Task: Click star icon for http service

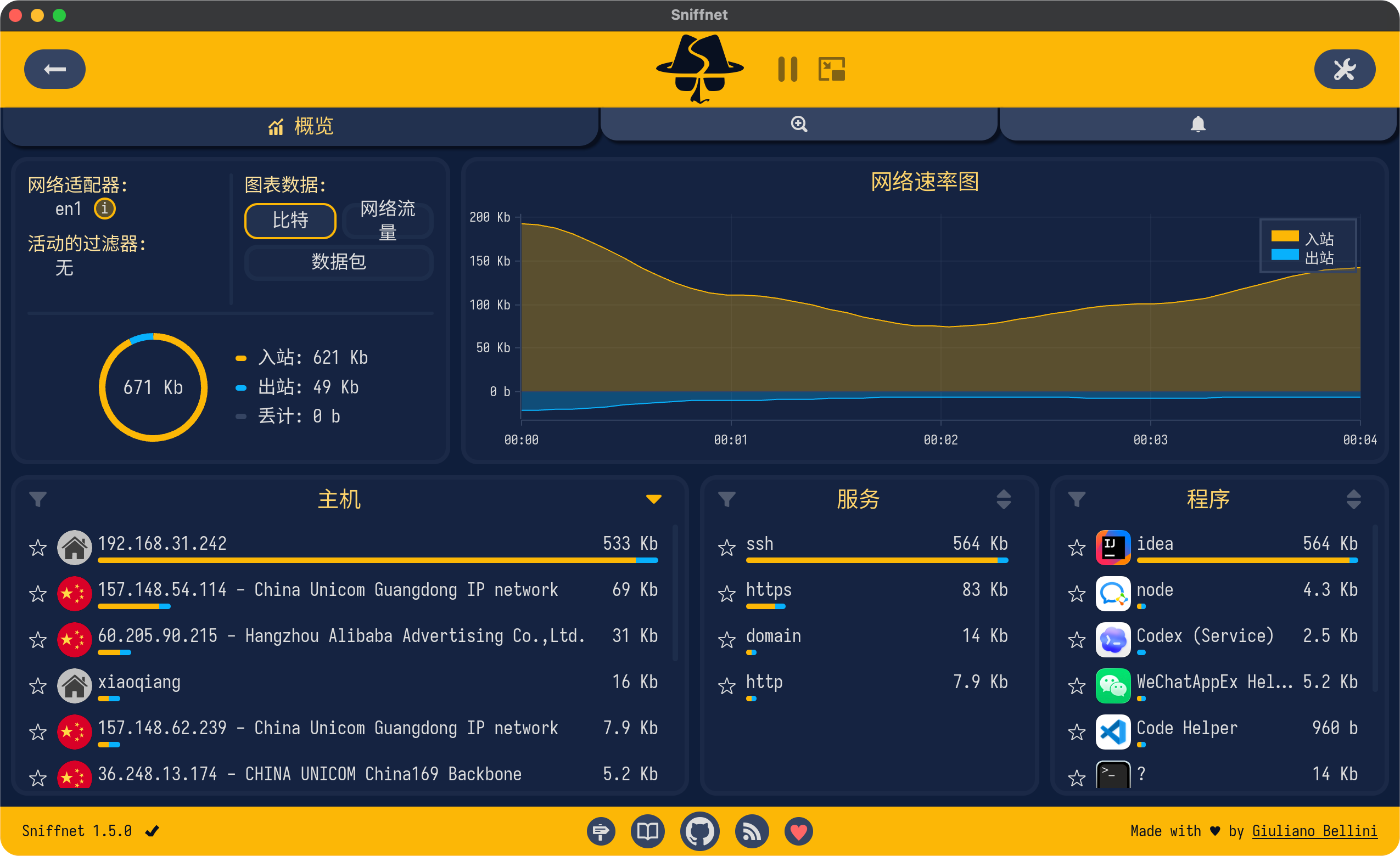Action: (x=727, y=685)
